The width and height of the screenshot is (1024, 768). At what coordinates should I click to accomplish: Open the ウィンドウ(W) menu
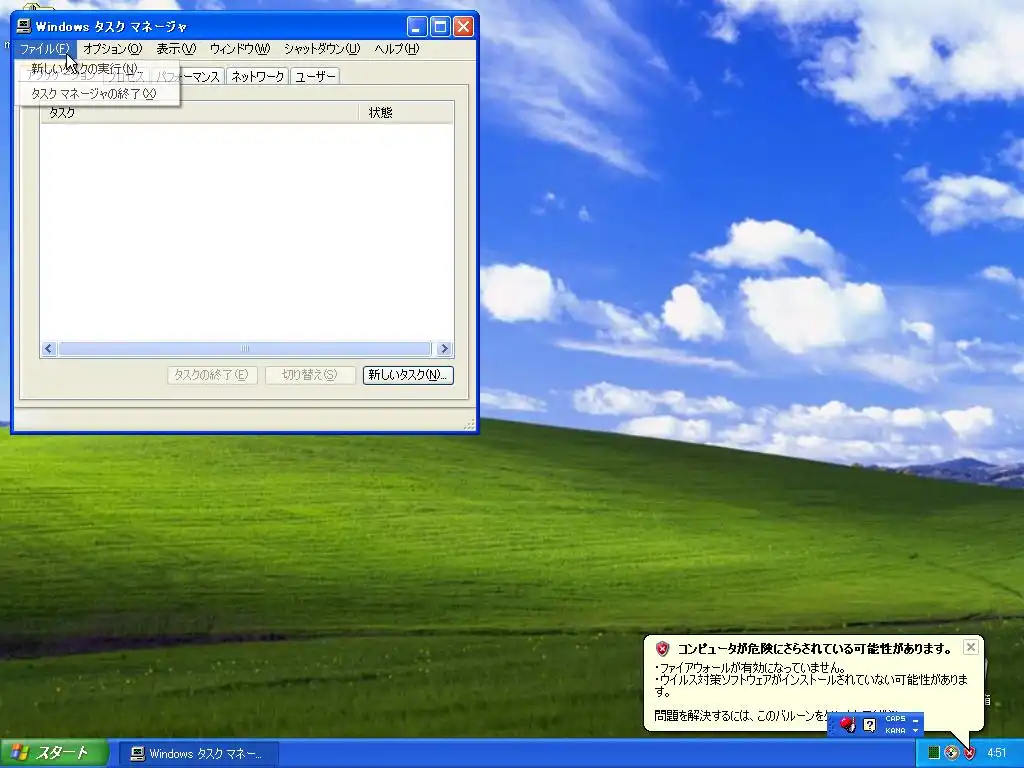[240, 49]
